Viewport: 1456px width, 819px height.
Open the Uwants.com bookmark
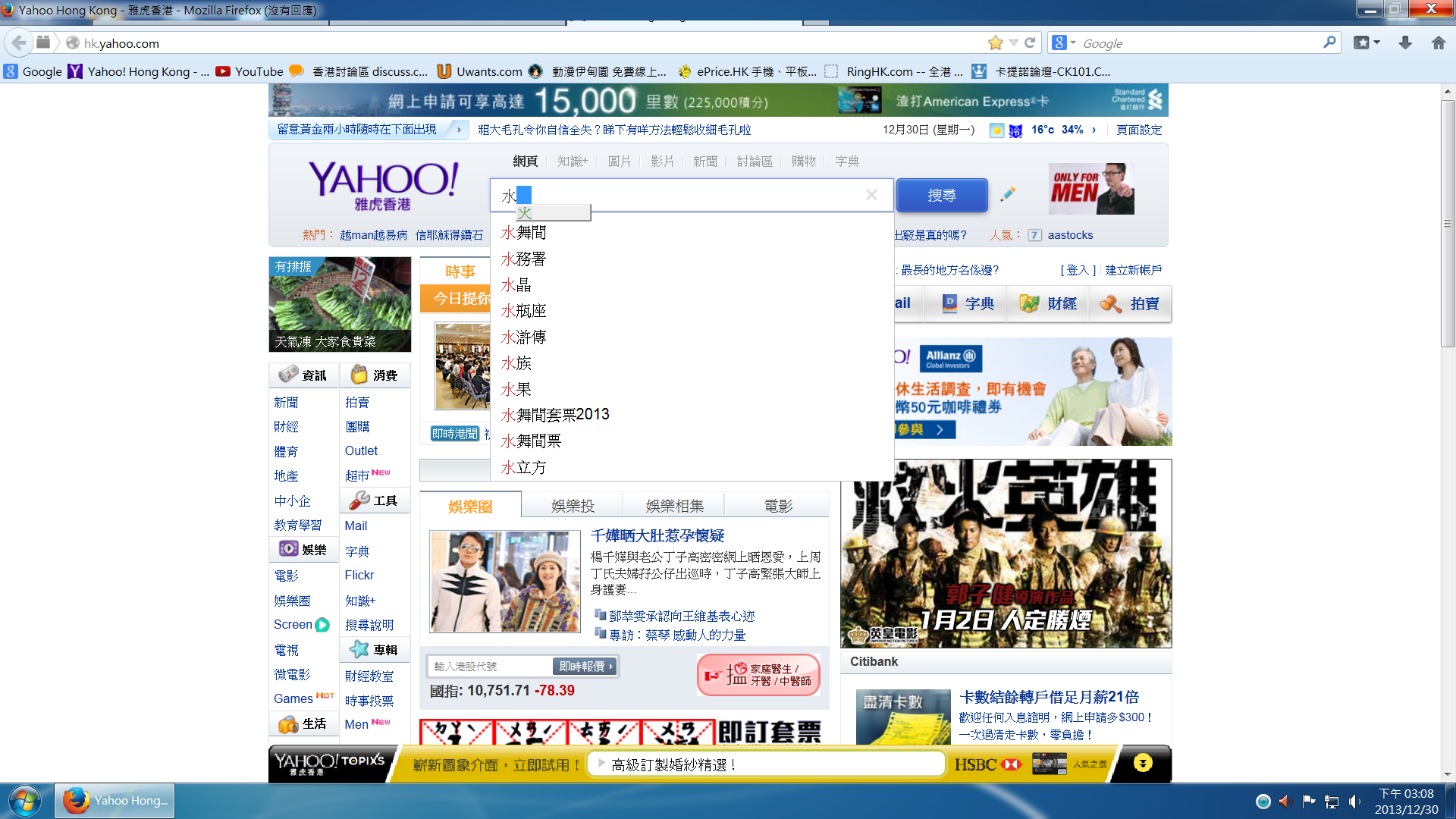tap(479, 71)
